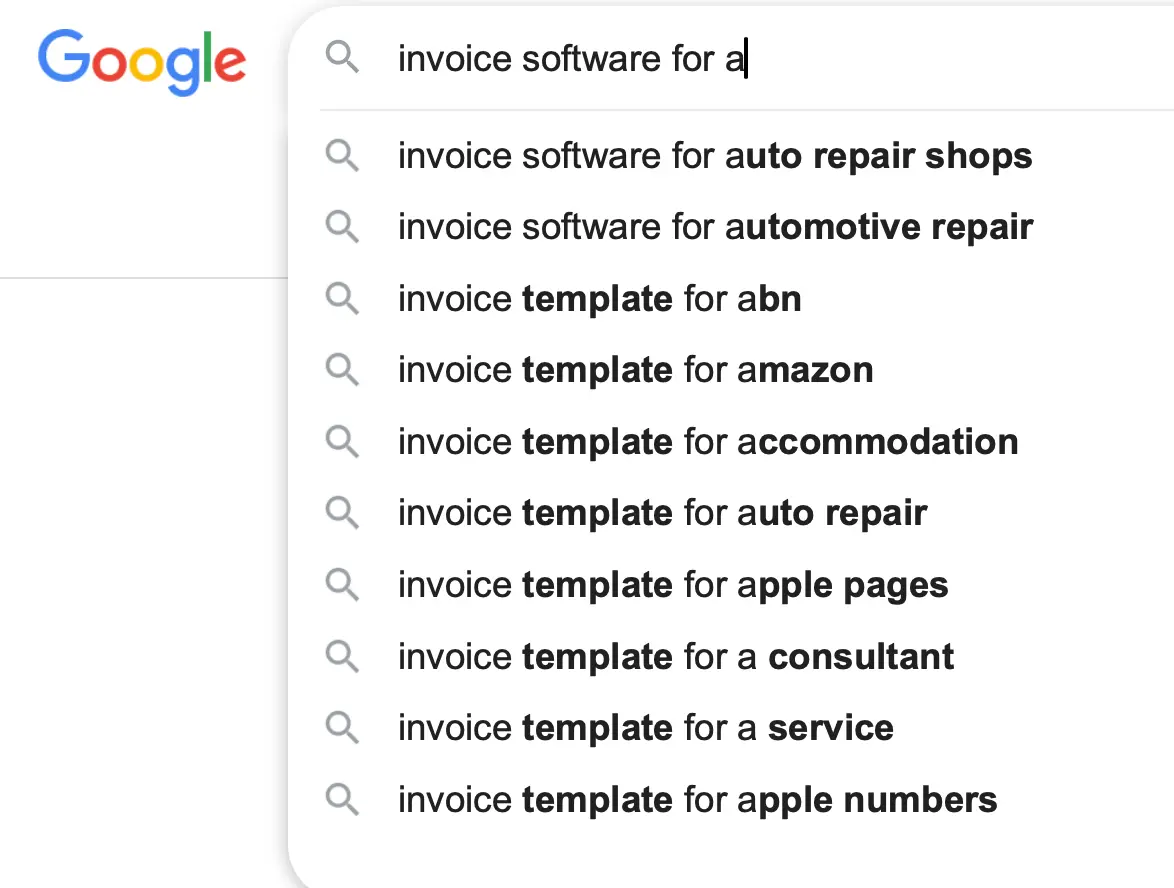Image resolution: width=1174 pixels, height=888 pixels.
Task: Click the Google logo
Action: (x=141, y=61)
